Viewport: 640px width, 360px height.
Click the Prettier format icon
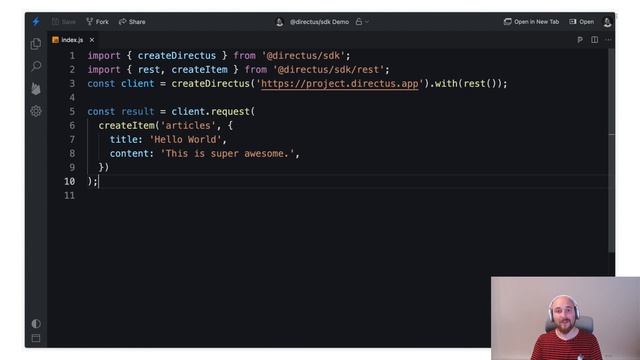point(580,40)
